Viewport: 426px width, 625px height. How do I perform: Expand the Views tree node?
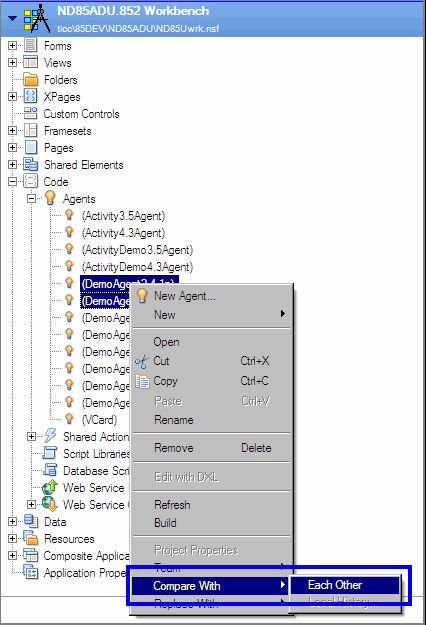[x=12, y=63]
